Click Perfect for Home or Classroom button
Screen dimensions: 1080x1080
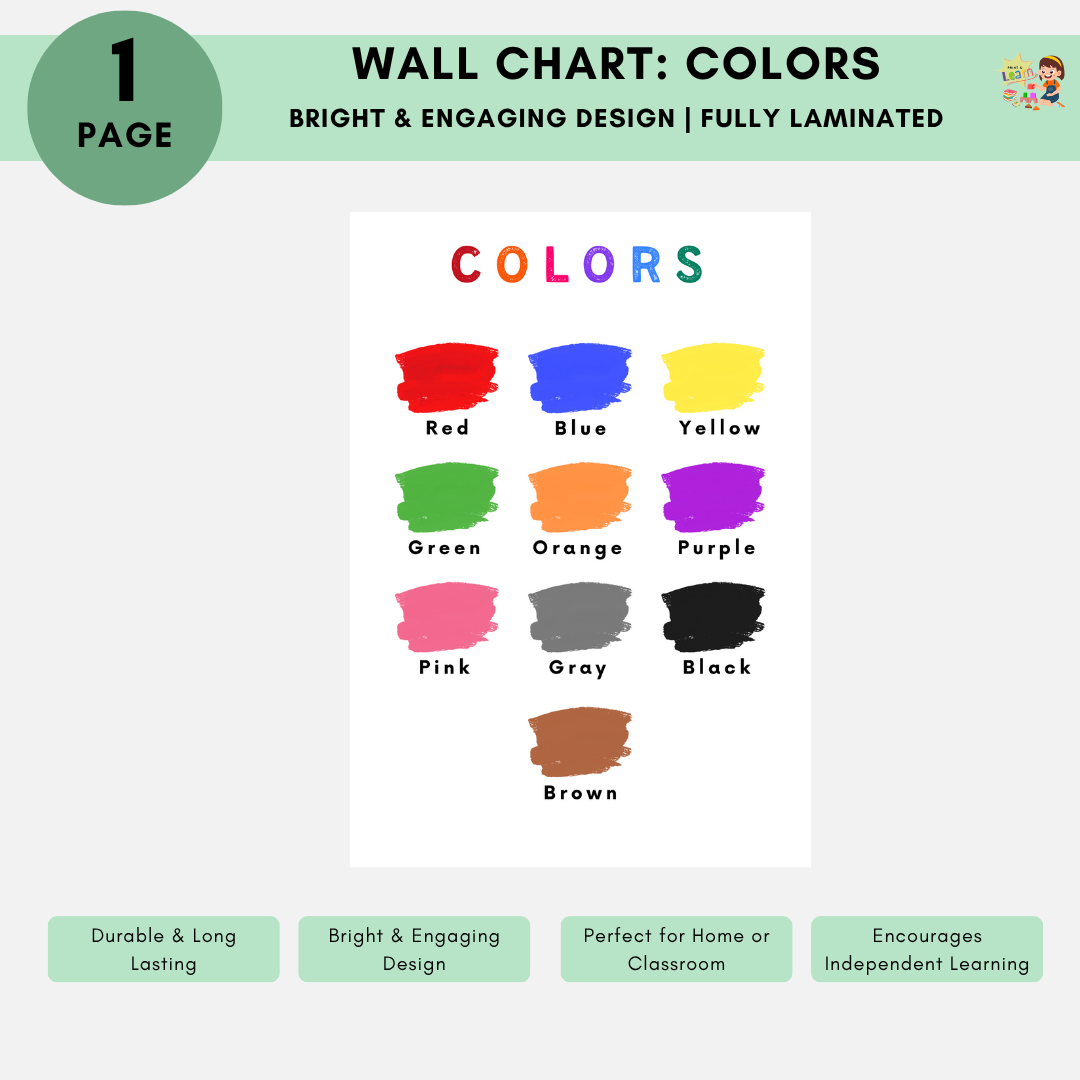pos(676,949)
